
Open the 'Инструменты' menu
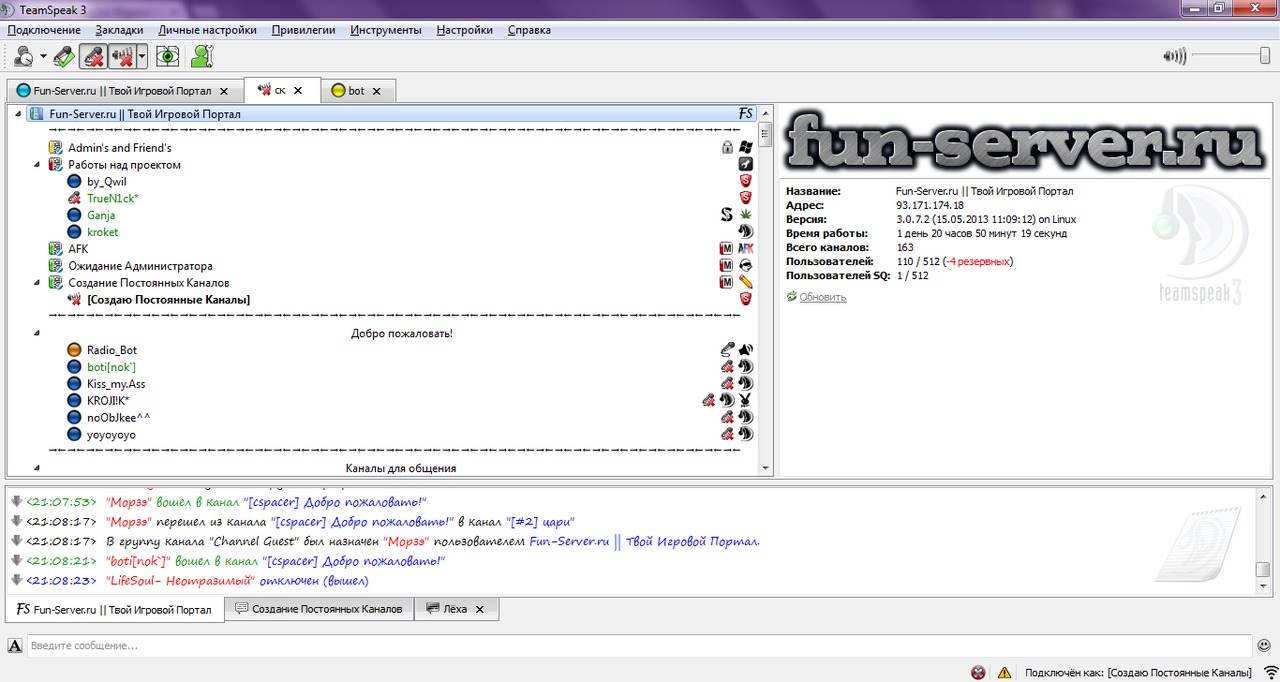coord(385,30)
